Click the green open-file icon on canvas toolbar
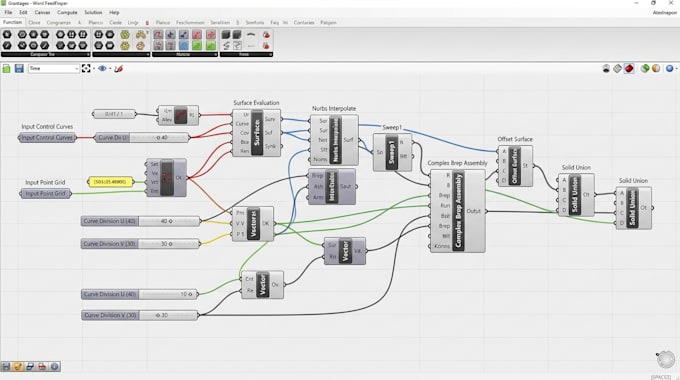 pyautogui.click(x=7, y=69)
